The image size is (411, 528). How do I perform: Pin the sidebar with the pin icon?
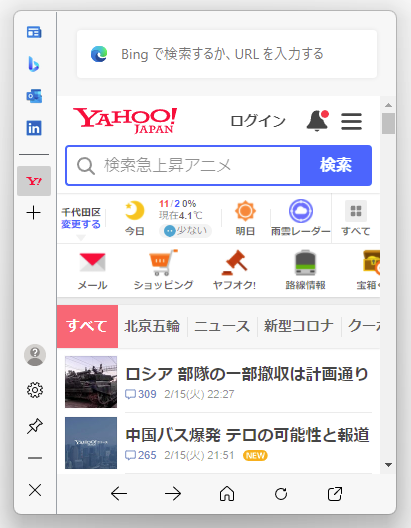(35, 426)
